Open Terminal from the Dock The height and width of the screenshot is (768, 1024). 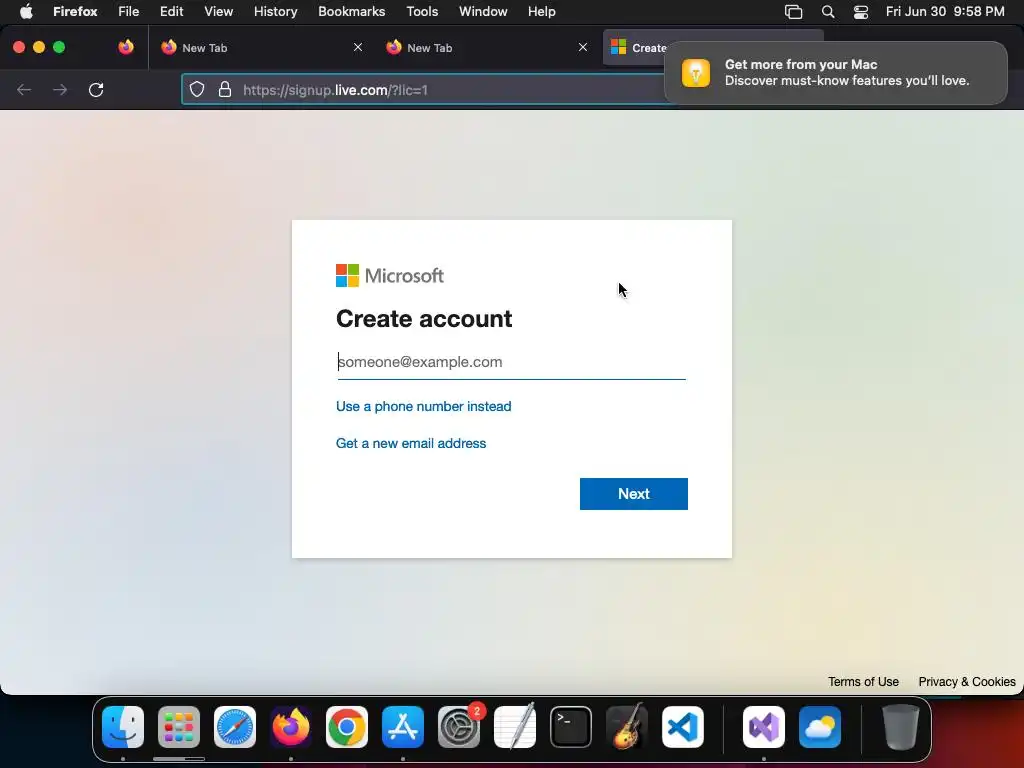(x=571, y=727)
